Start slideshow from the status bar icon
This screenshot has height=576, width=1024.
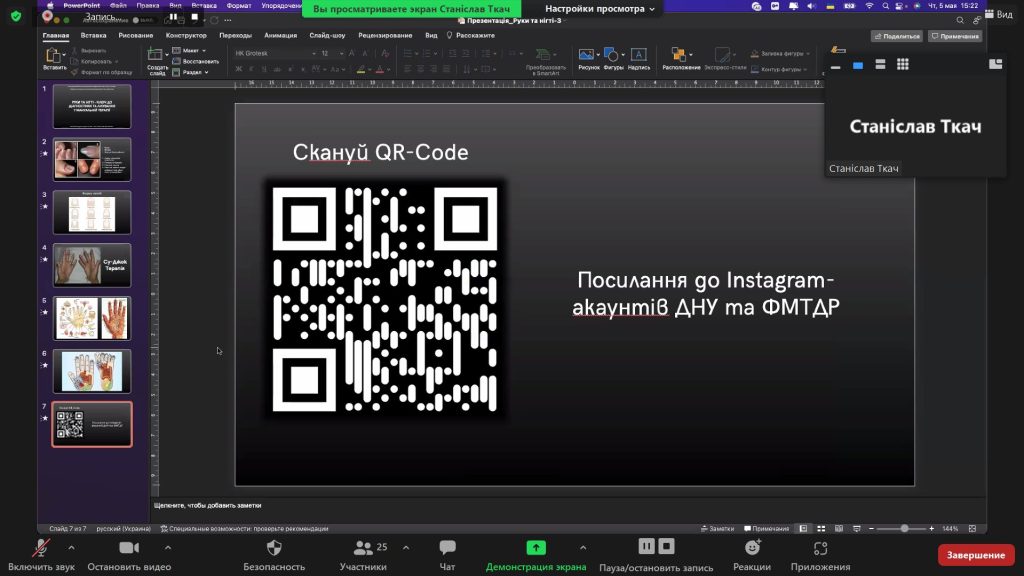[x=857, y=528]
